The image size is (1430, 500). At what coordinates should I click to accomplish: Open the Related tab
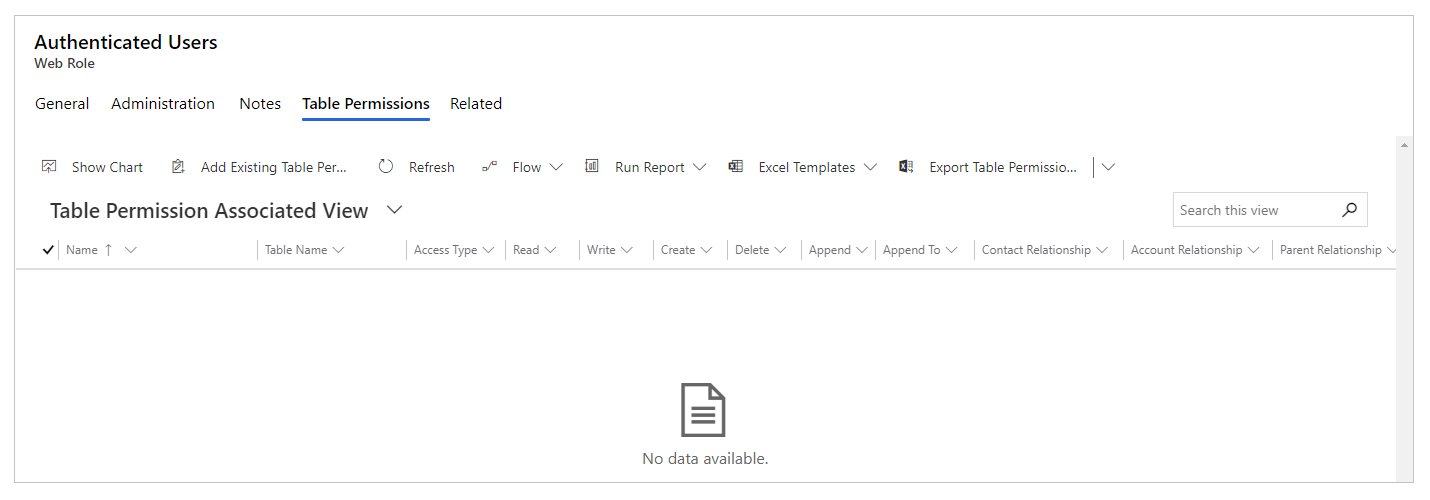[x=476, y=104]
